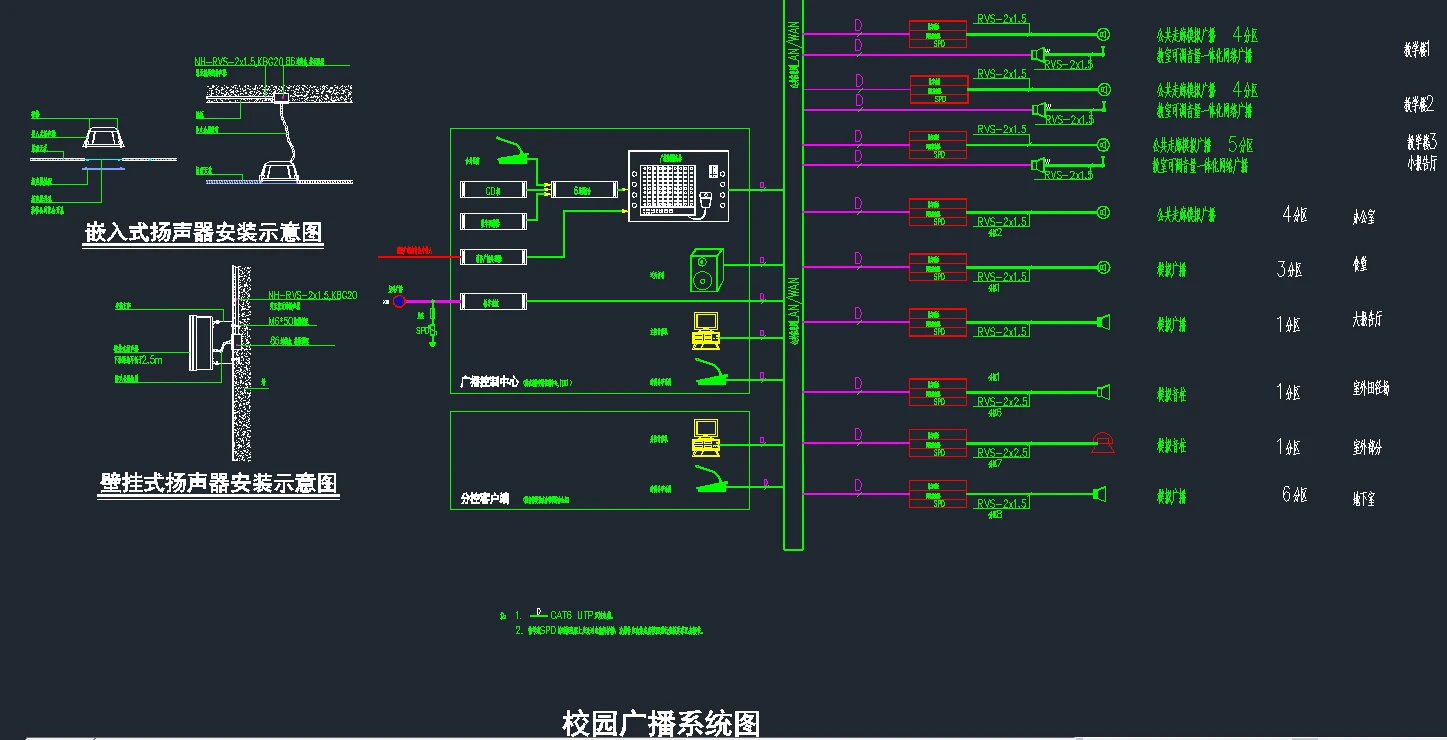Select the RVS-2x1.5 label on the top branch

(x=999, y=18)
